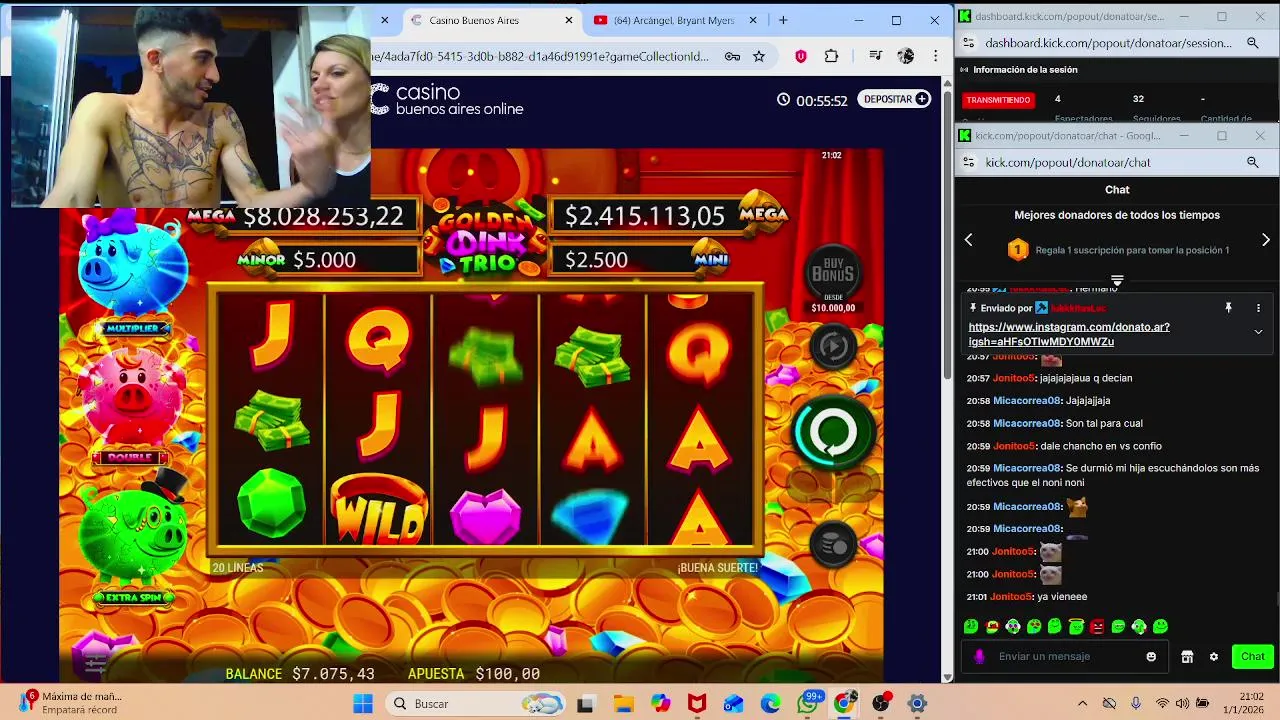The image size is (1280, 720).
Task: Insert the first green emote in the row
Action: (971, 627)
